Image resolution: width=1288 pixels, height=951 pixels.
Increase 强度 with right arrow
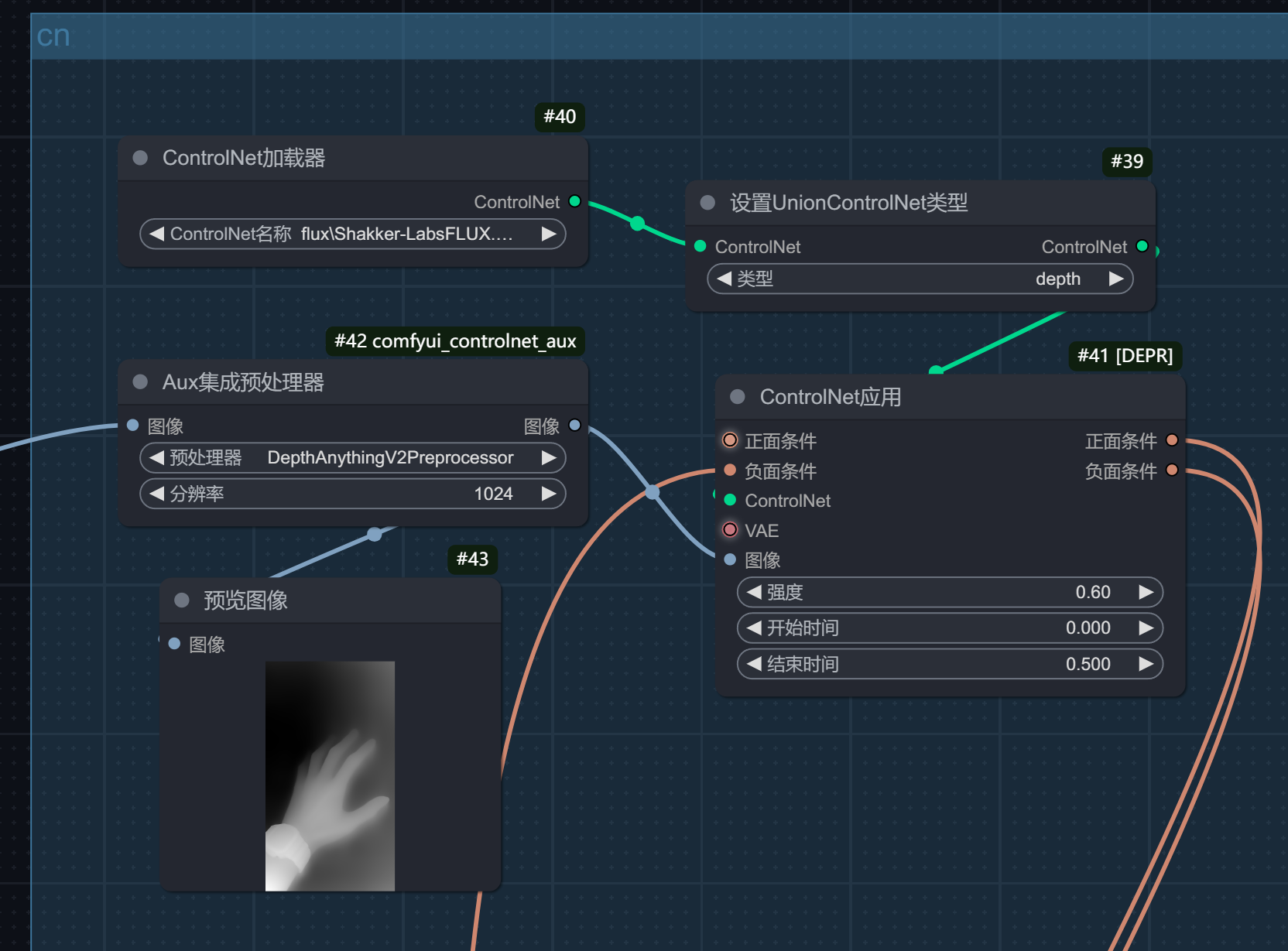(1146, 592)
